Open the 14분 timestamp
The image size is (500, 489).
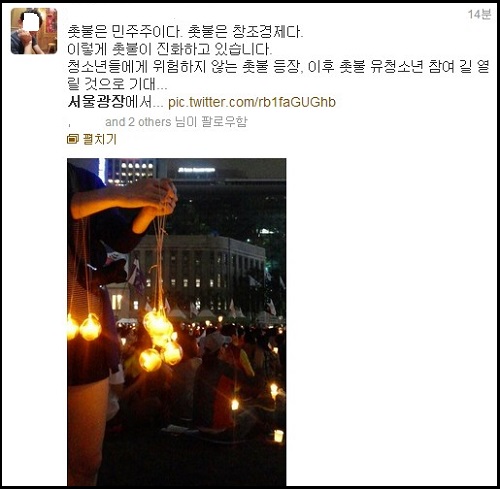(x=479, y=14)
